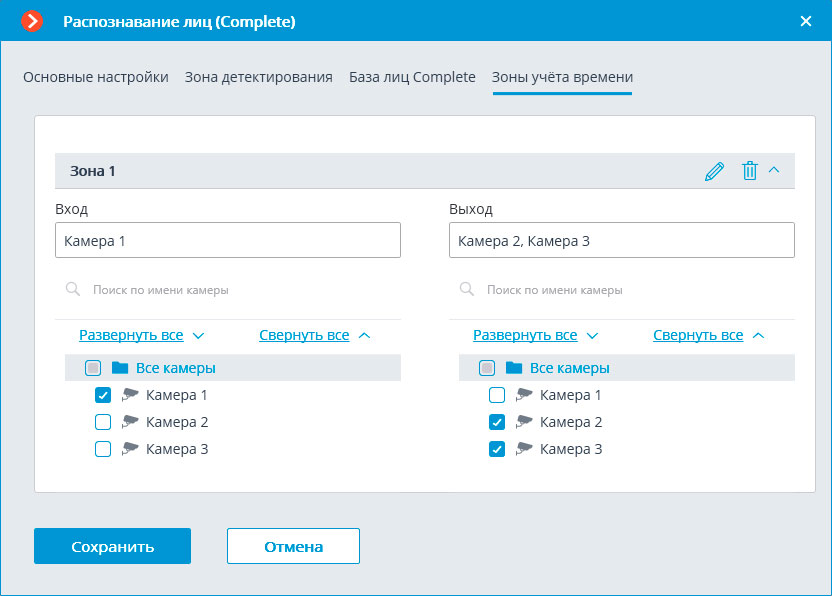Screen dimensions: 832x596
Task: Open the База лиц Complete tab
Action: tap(412, 77)
